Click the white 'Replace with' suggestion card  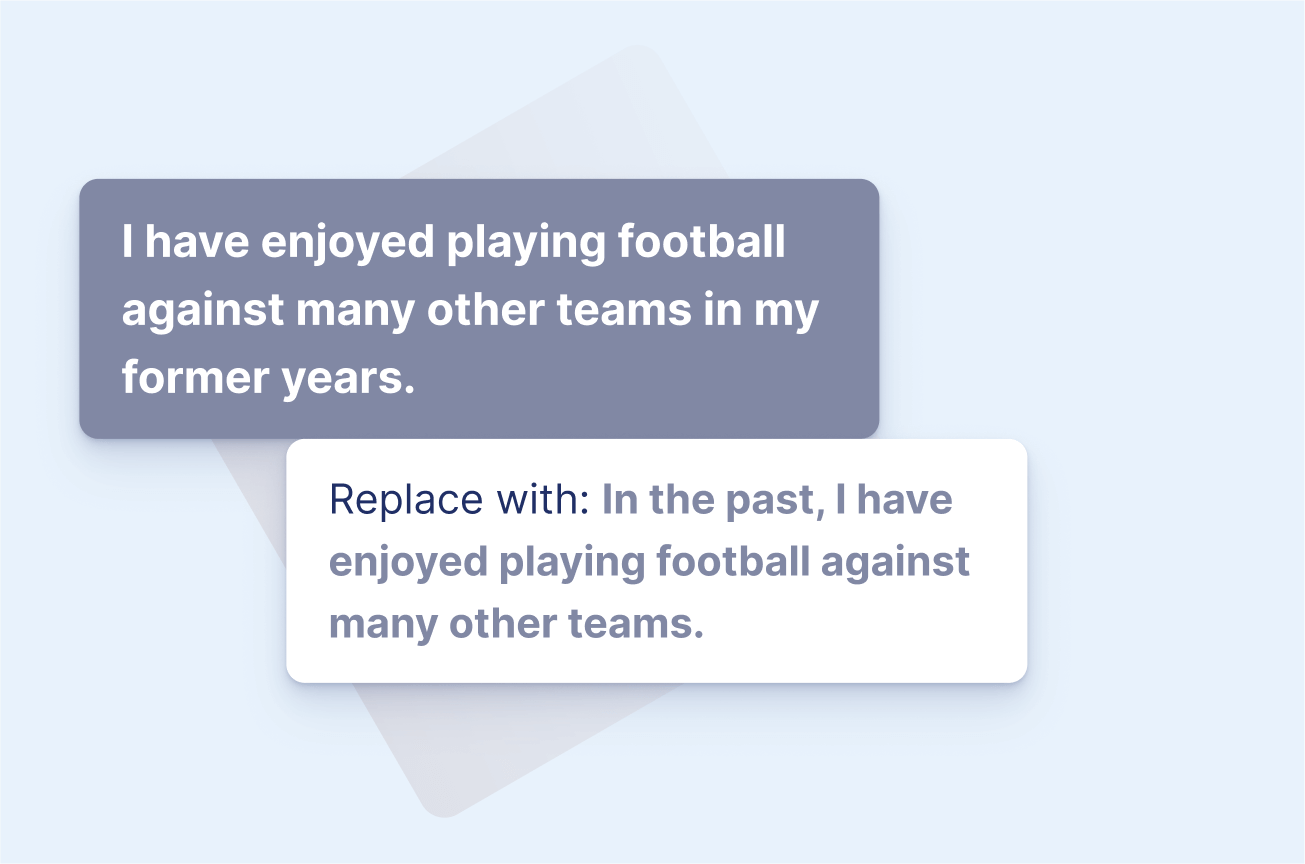click(657, 561)
